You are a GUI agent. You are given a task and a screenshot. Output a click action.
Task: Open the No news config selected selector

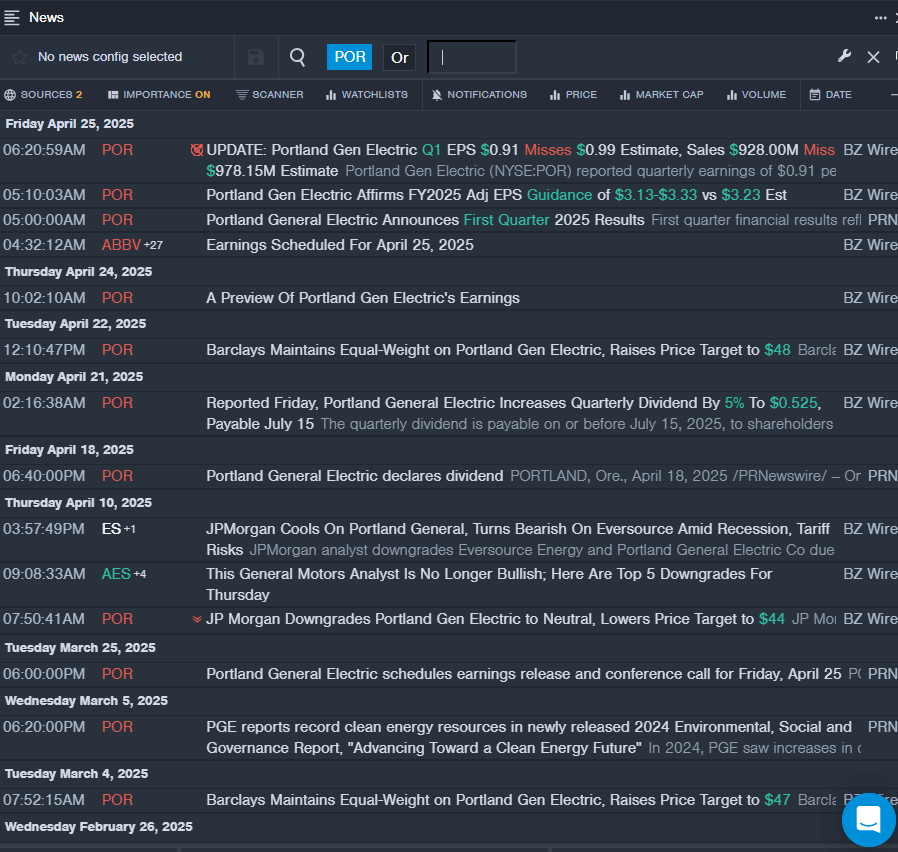[x=110, y=57]
